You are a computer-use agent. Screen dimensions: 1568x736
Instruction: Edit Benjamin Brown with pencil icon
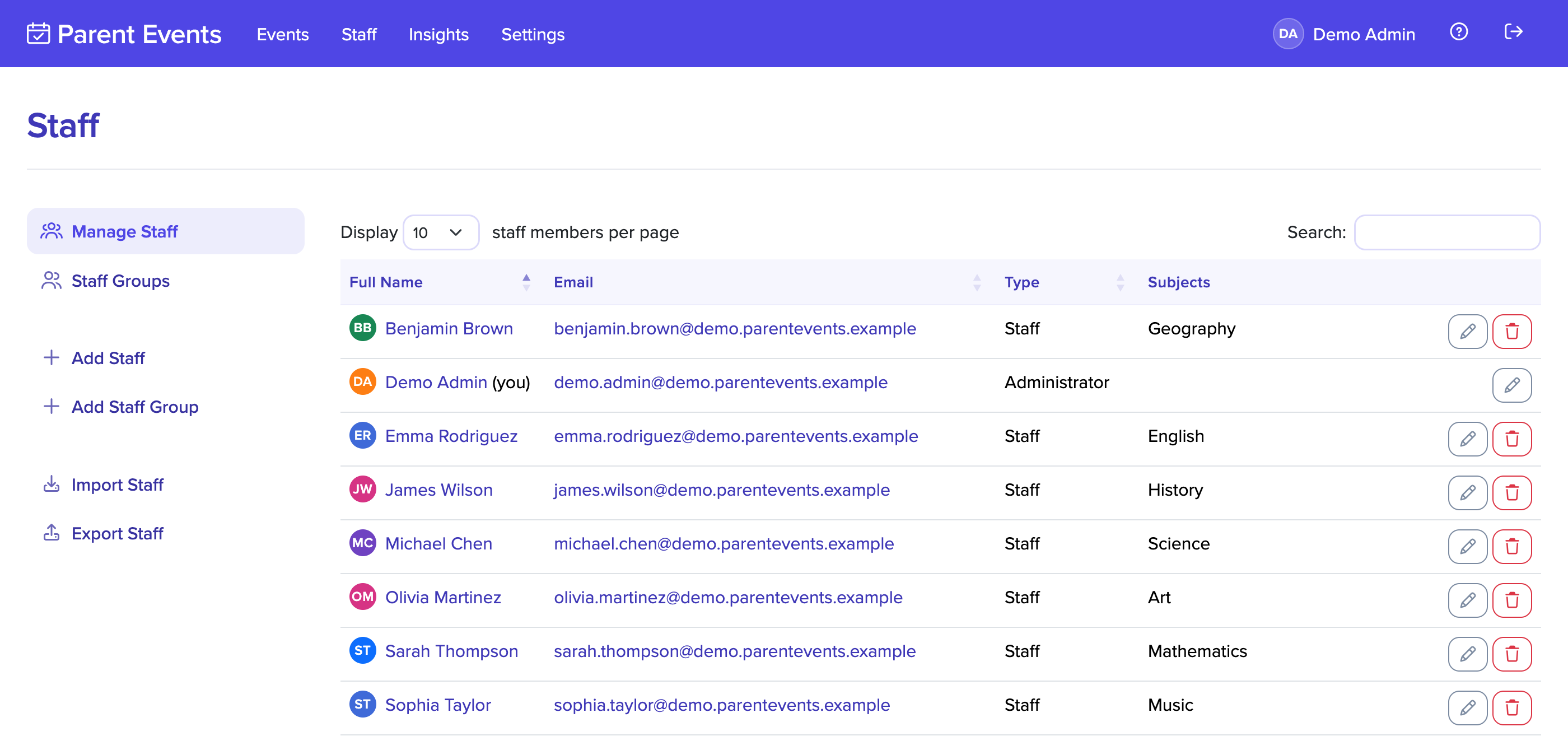tap(1467, 331)
